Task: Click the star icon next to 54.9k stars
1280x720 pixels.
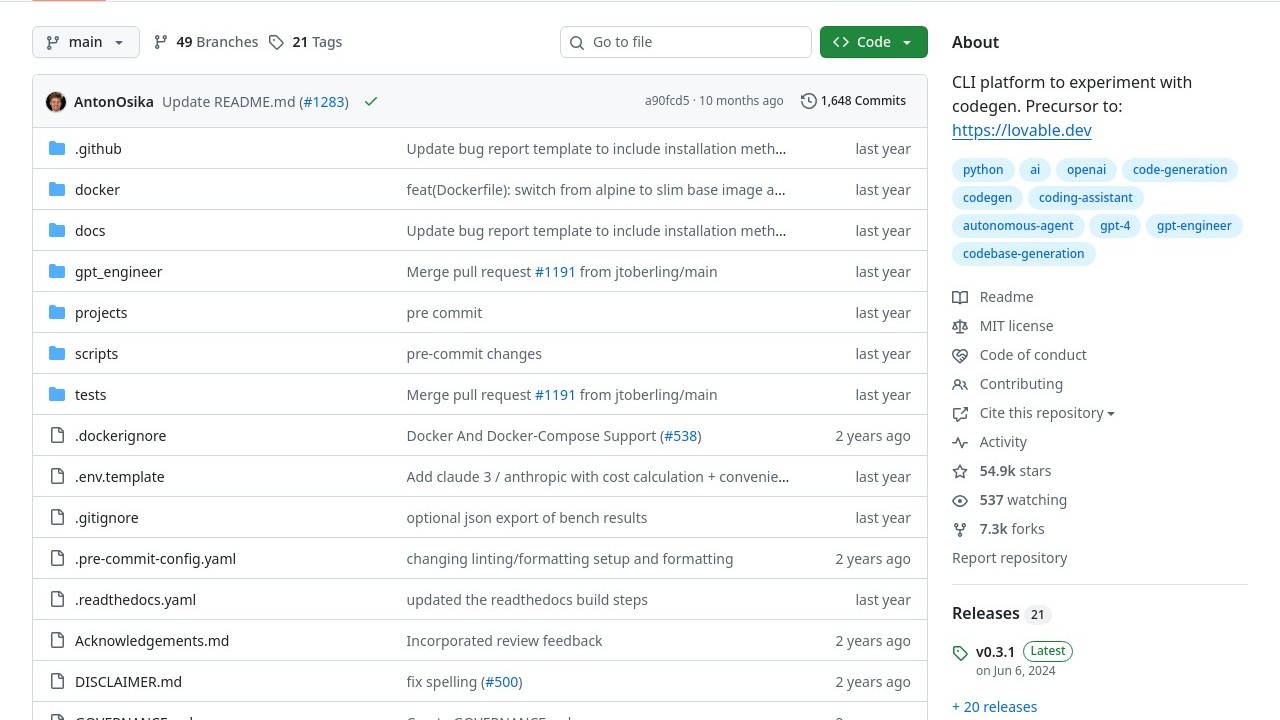Action: [x=960, y=471]
